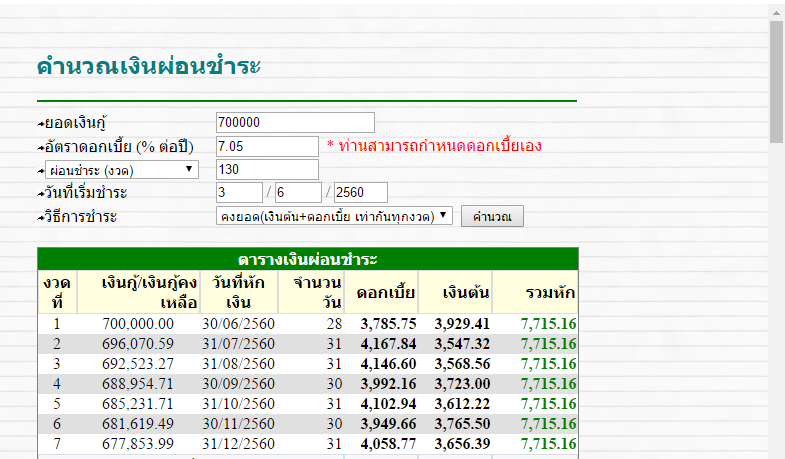This screenshot has height=459, width=785.
Task: Click the installment count field showing 130
Action: pyautogui.click(x=267, y=169)
